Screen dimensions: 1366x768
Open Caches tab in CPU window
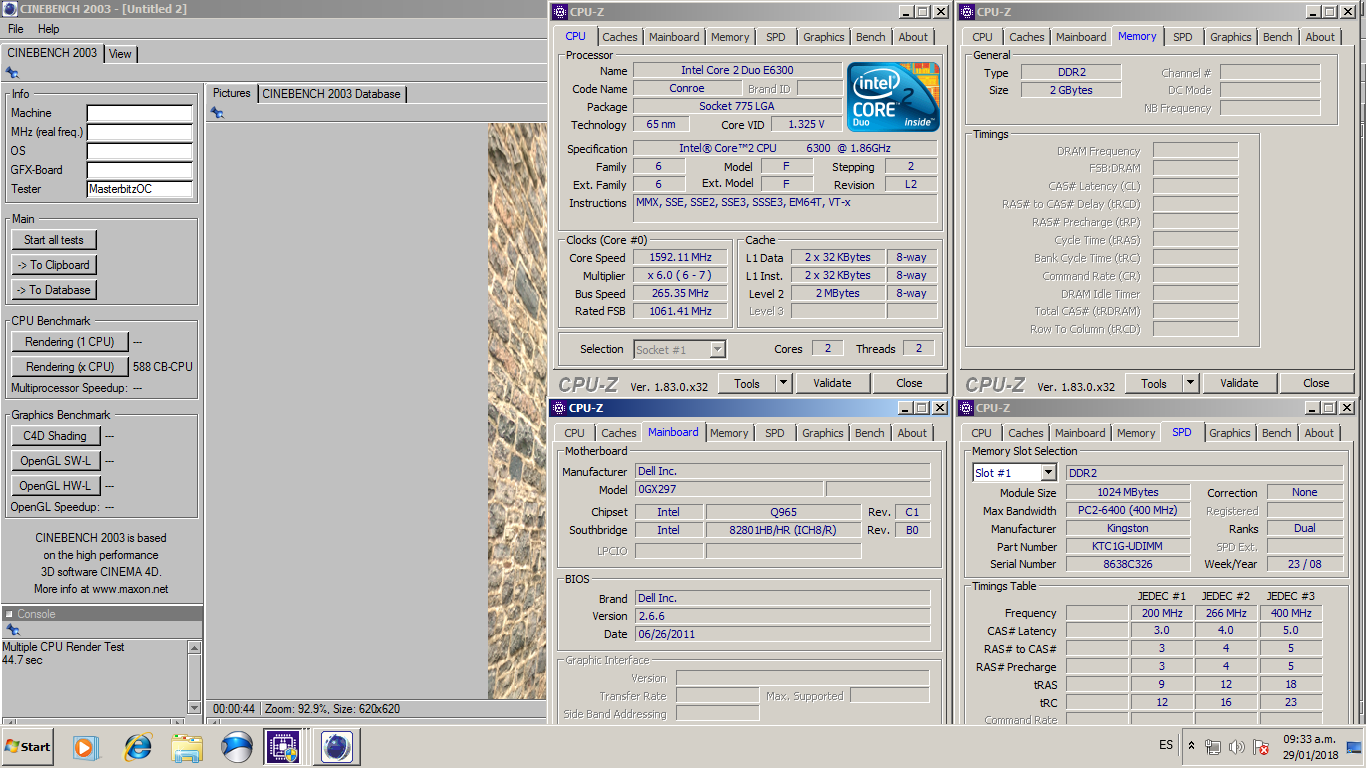[x=620, y=37]
